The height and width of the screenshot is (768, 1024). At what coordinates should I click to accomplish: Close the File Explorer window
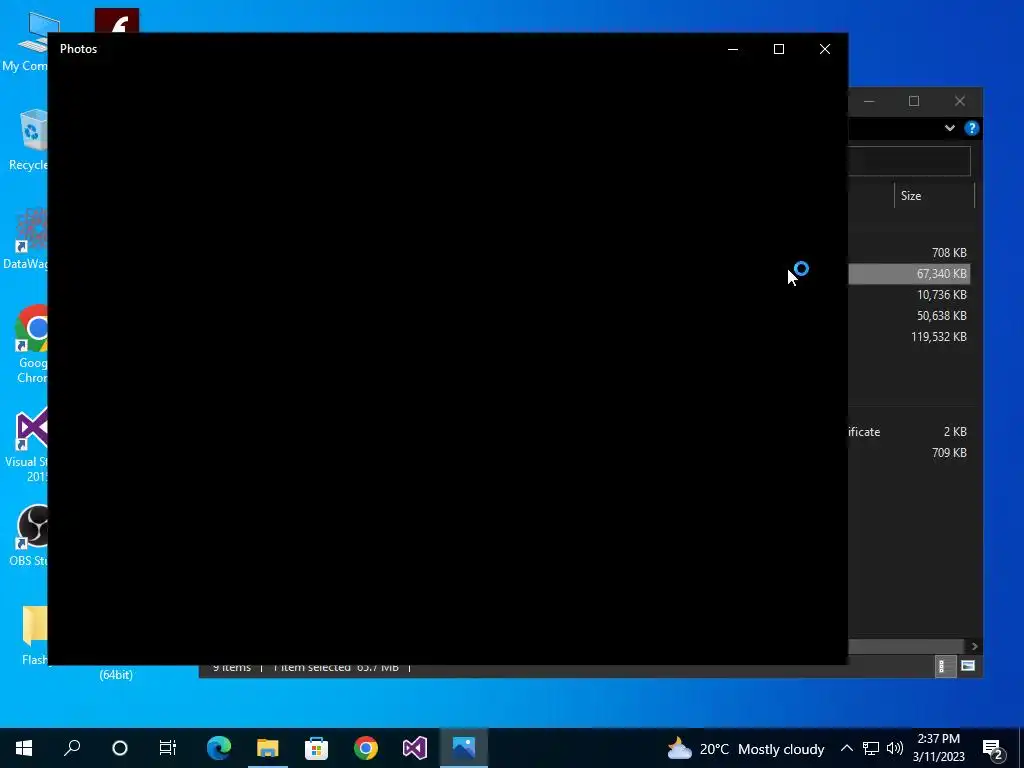click(959, 101)
